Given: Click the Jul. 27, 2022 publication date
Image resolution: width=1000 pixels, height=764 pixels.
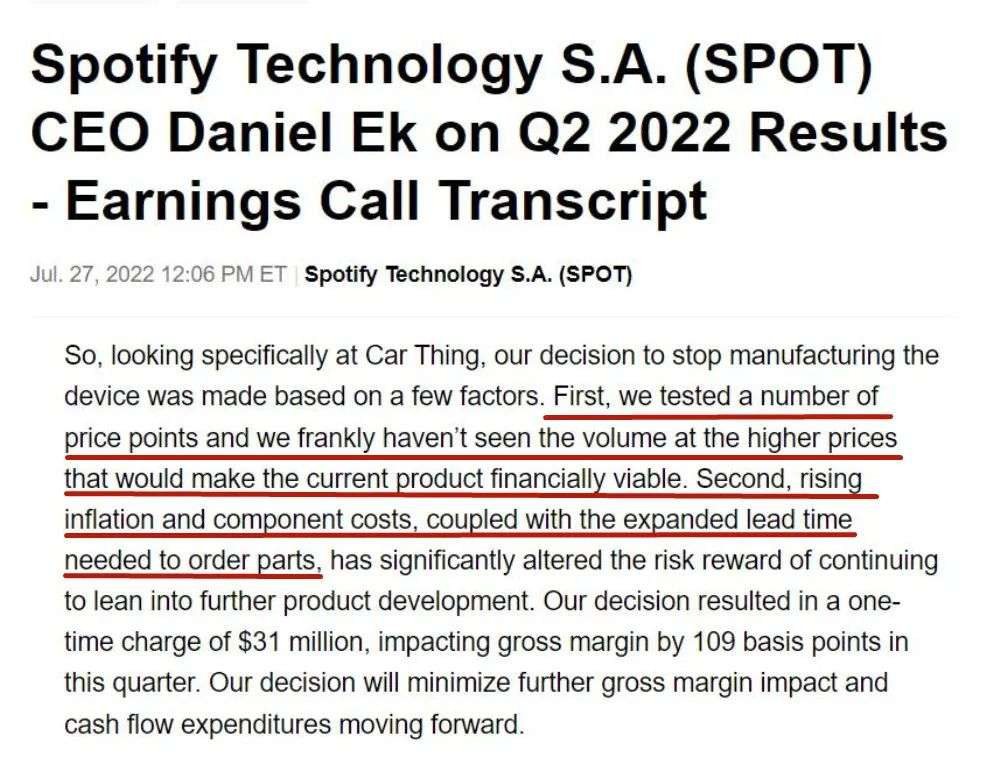Looking at the screenshot, I should (158, 274).
